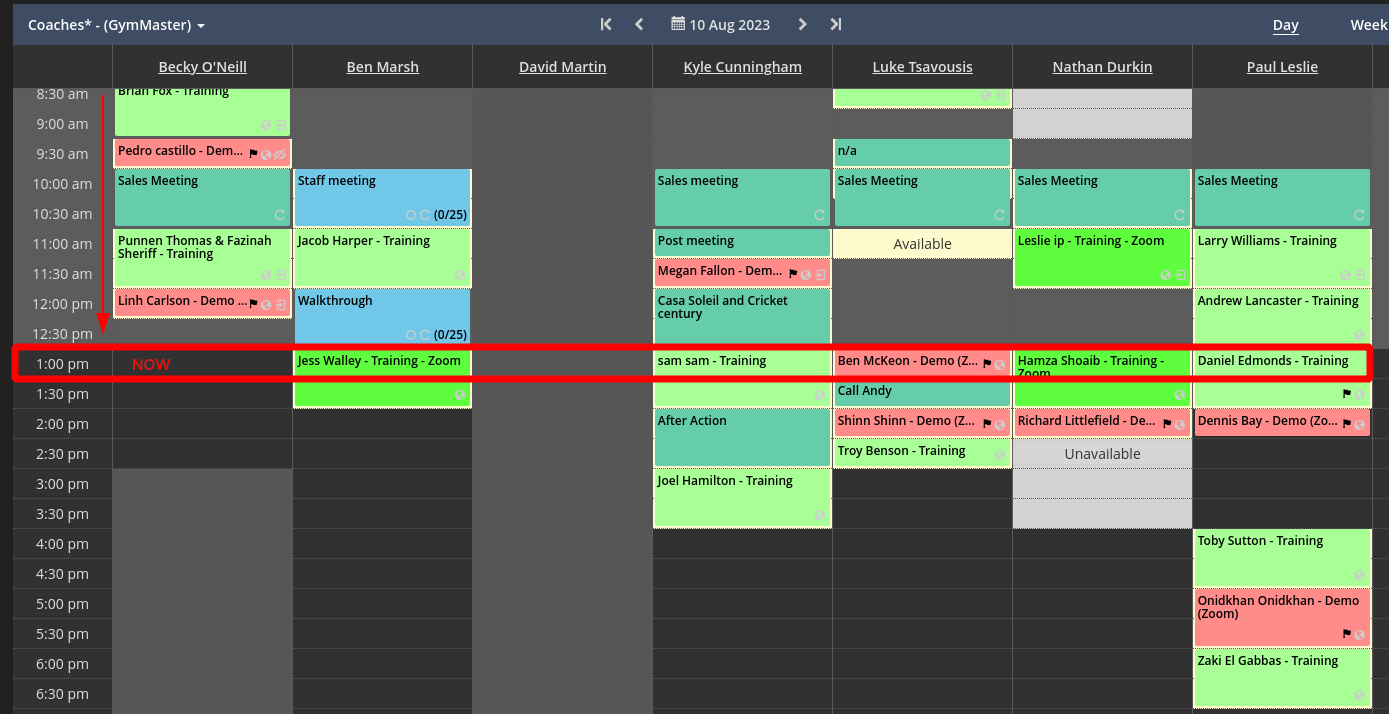
Task: Open the Coaches (GymMaster) calendar dropdown
Action: tap(116, 25)
